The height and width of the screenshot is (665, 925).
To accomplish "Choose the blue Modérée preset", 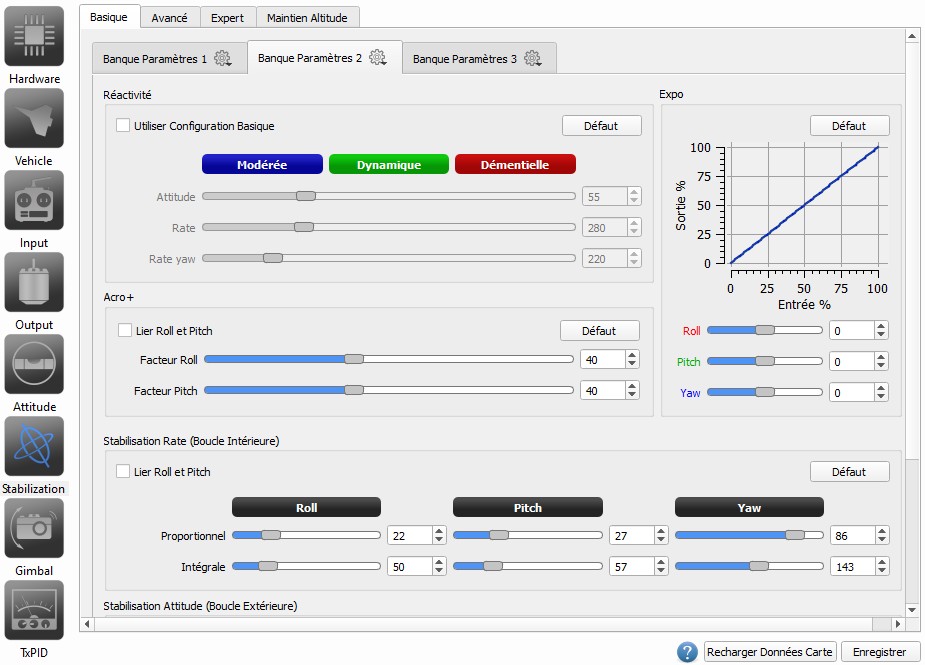I will click(x=262, y=165).
